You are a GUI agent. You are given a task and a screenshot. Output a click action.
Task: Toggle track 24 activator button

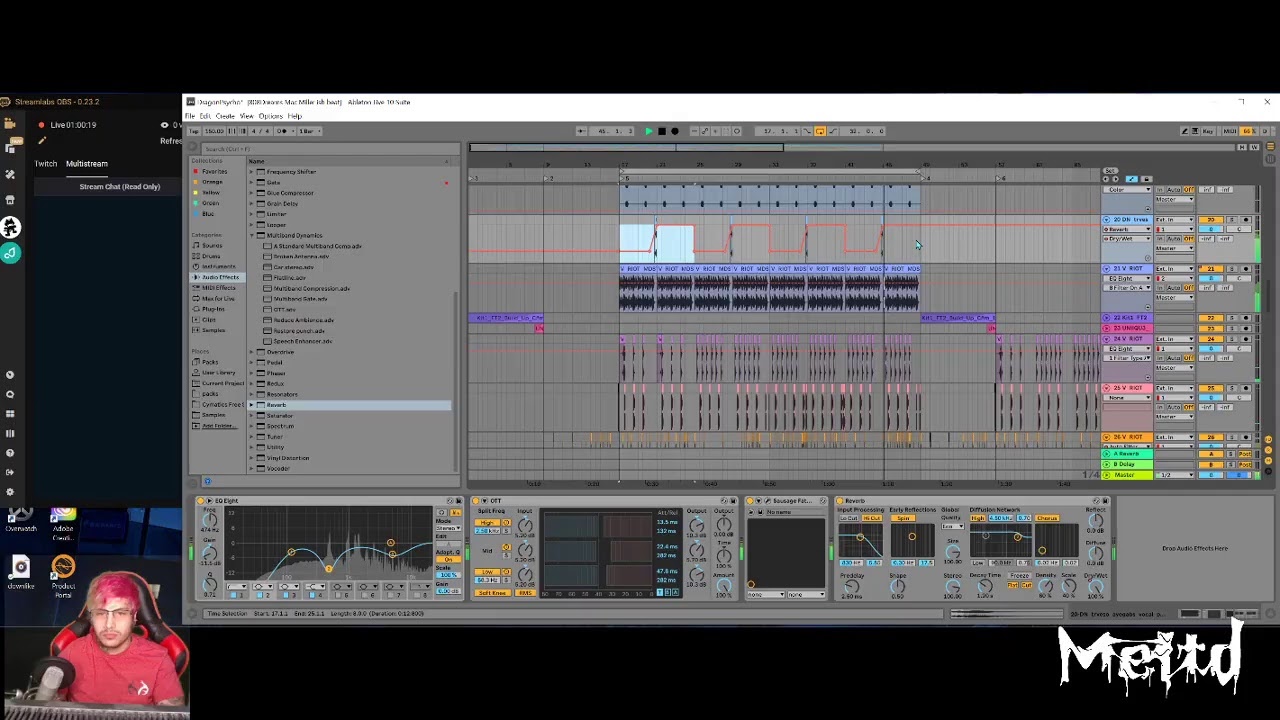point(1212,338)
